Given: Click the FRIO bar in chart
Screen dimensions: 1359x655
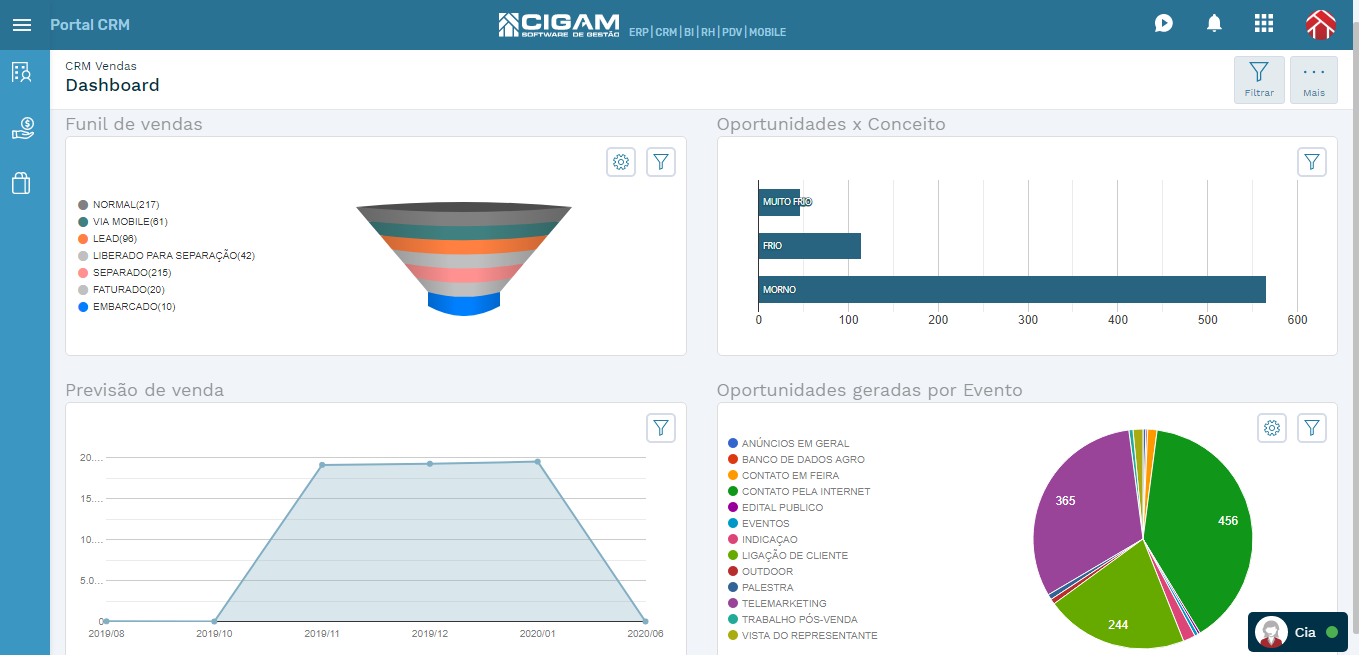Looking at the screenshot, I should coord(809,245).
